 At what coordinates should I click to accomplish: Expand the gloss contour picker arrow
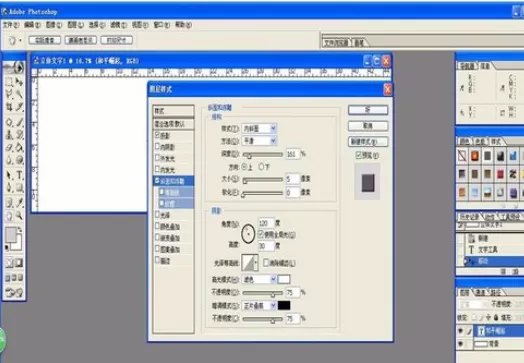(x=256, y=263)
